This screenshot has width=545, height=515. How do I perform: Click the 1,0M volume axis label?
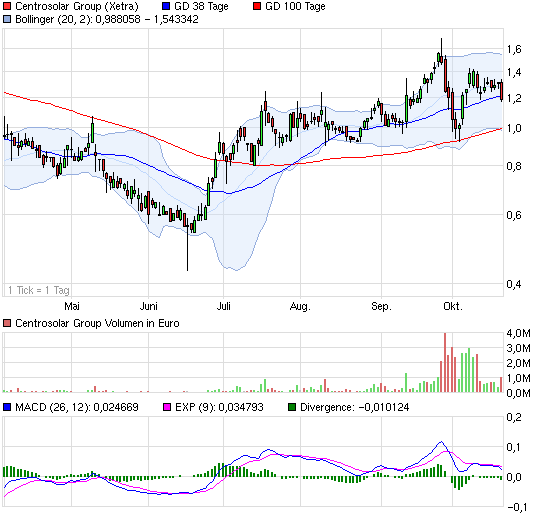pos(519,378)
